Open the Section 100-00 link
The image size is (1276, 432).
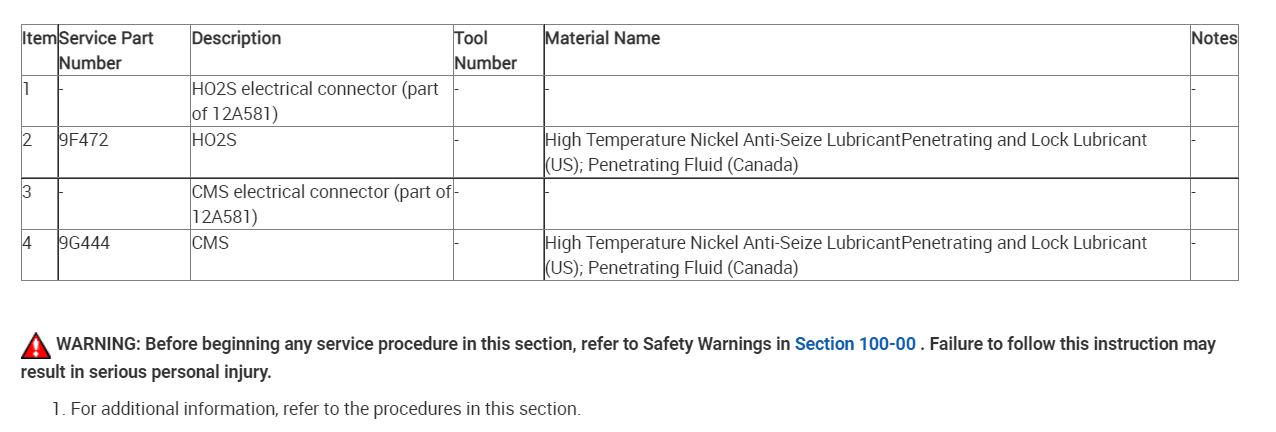(x=855, y=344)
